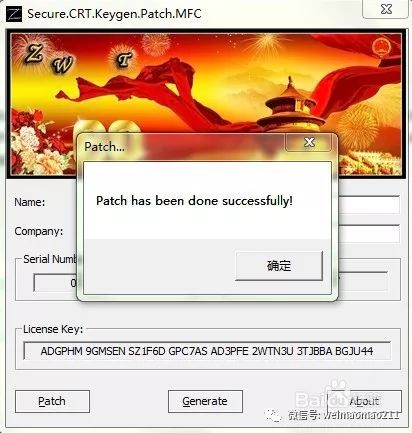Click the Z application icon in title bar

tap(14, 14)
